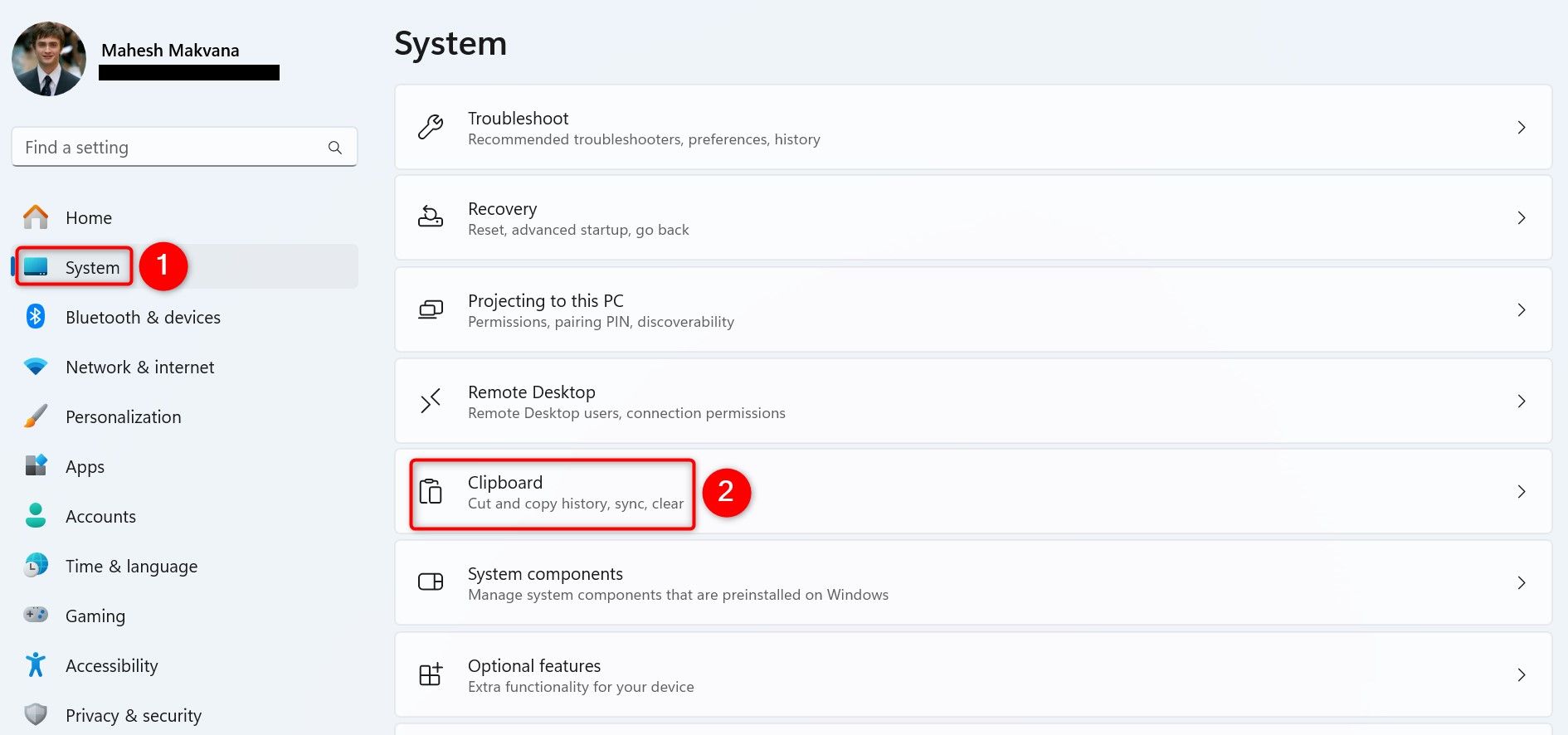Click the search magnifier icon
Viewport: 1568px width, 735px height.
pos(335,148)
